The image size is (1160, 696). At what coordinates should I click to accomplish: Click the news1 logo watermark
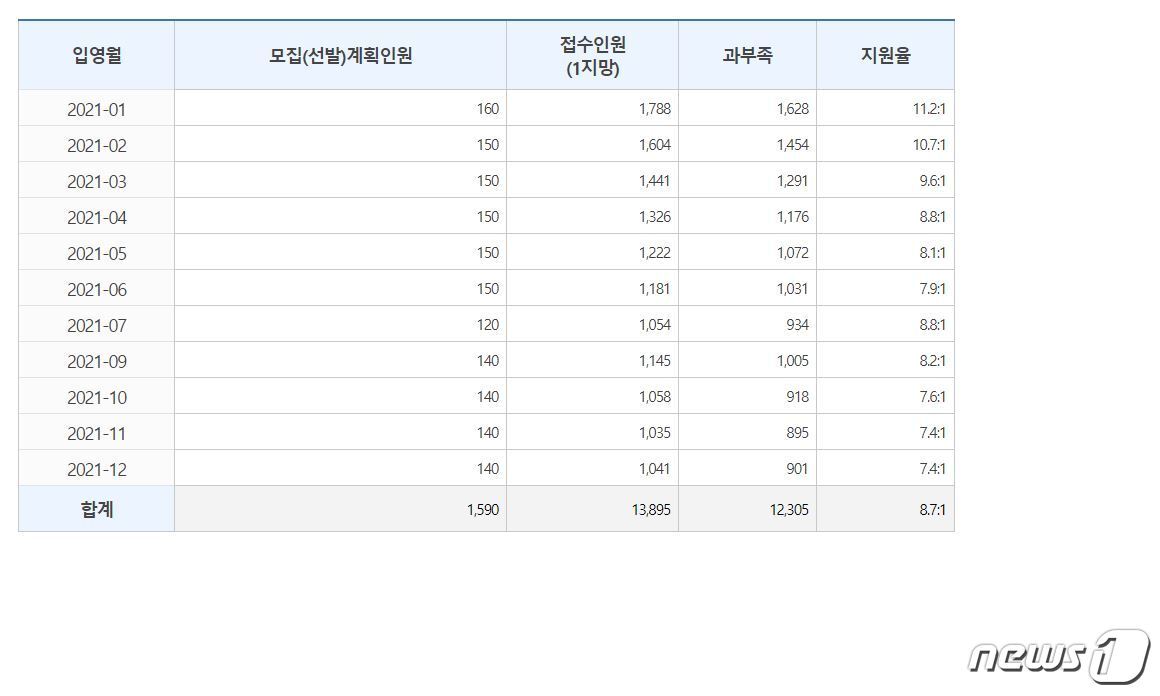[x=1058, y=655]
